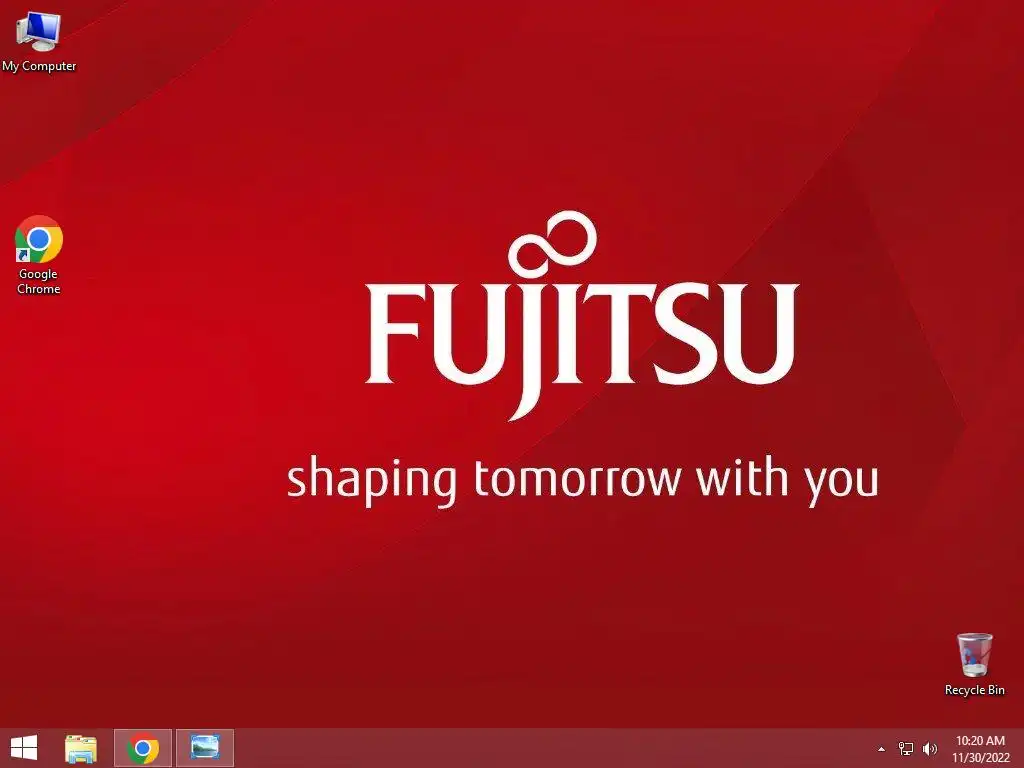The height and width of the screenshot is (768, 1024).
Task: Open File Explorer from the taskbar
Action: [81, 748]
